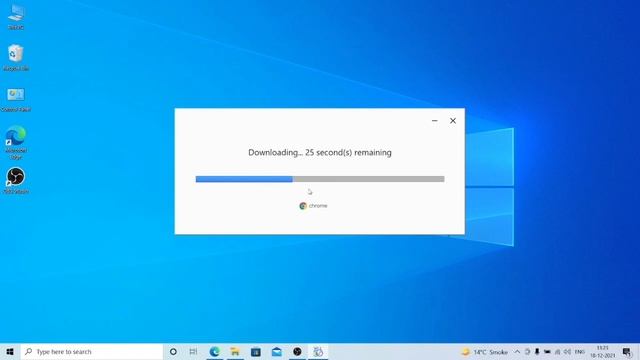Click the taskbar search box
640x360 pixels.
92,351
